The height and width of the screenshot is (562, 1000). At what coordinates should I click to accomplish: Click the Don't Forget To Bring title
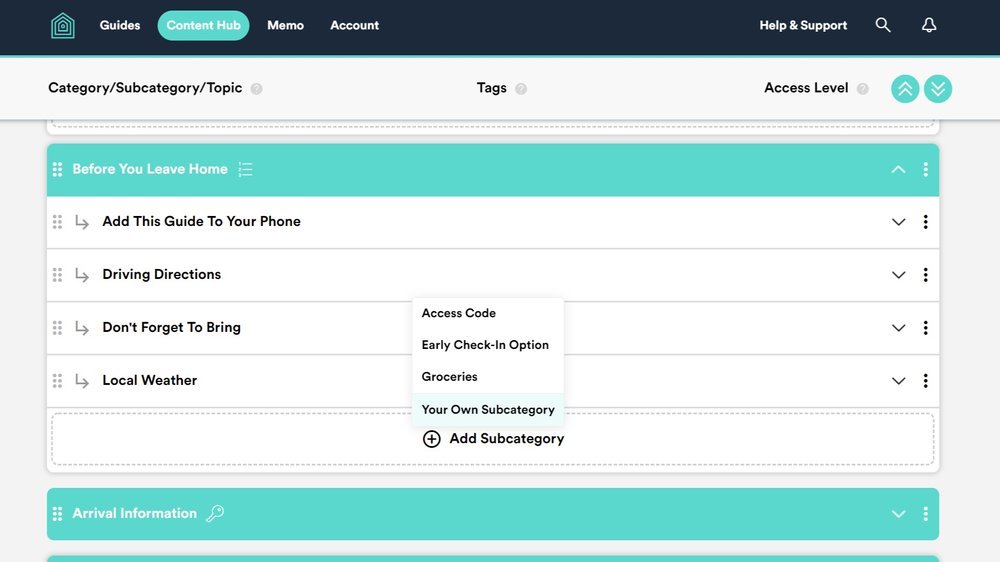click(172, 327)
